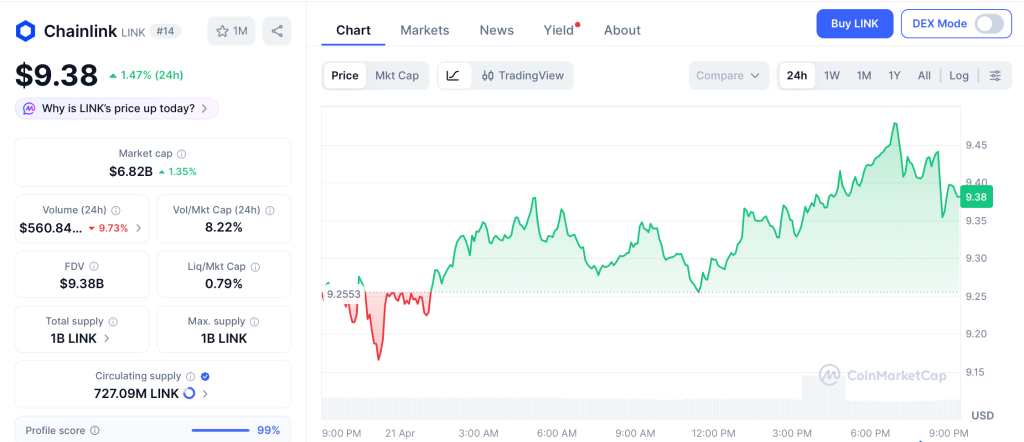The image size is (1024, 442).
Task: Toggle the DEX Mode switch
Action: point(988,23)
